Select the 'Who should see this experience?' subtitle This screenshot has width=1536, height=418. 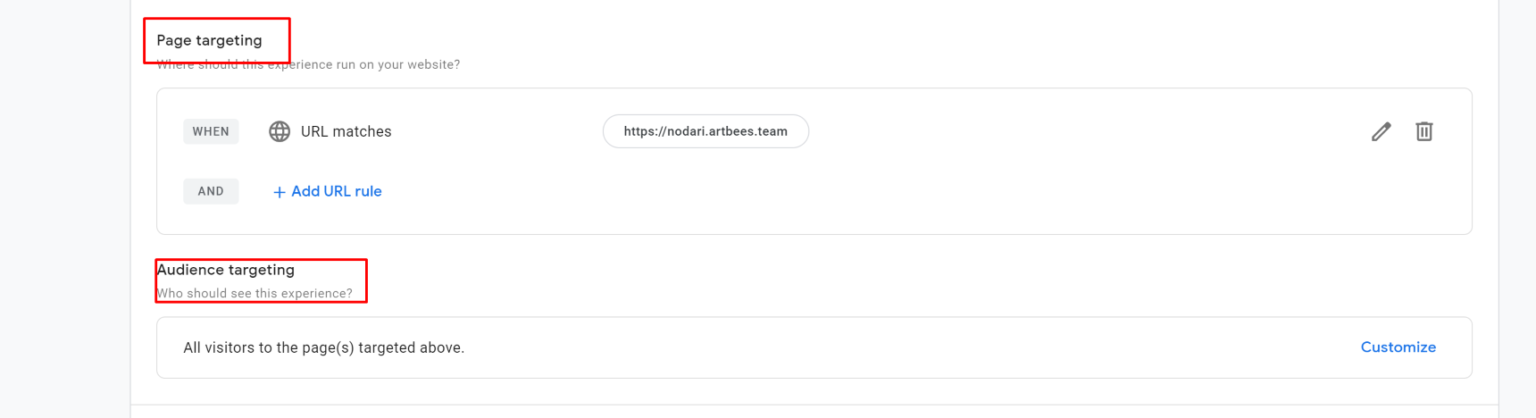tap(254, 294)
